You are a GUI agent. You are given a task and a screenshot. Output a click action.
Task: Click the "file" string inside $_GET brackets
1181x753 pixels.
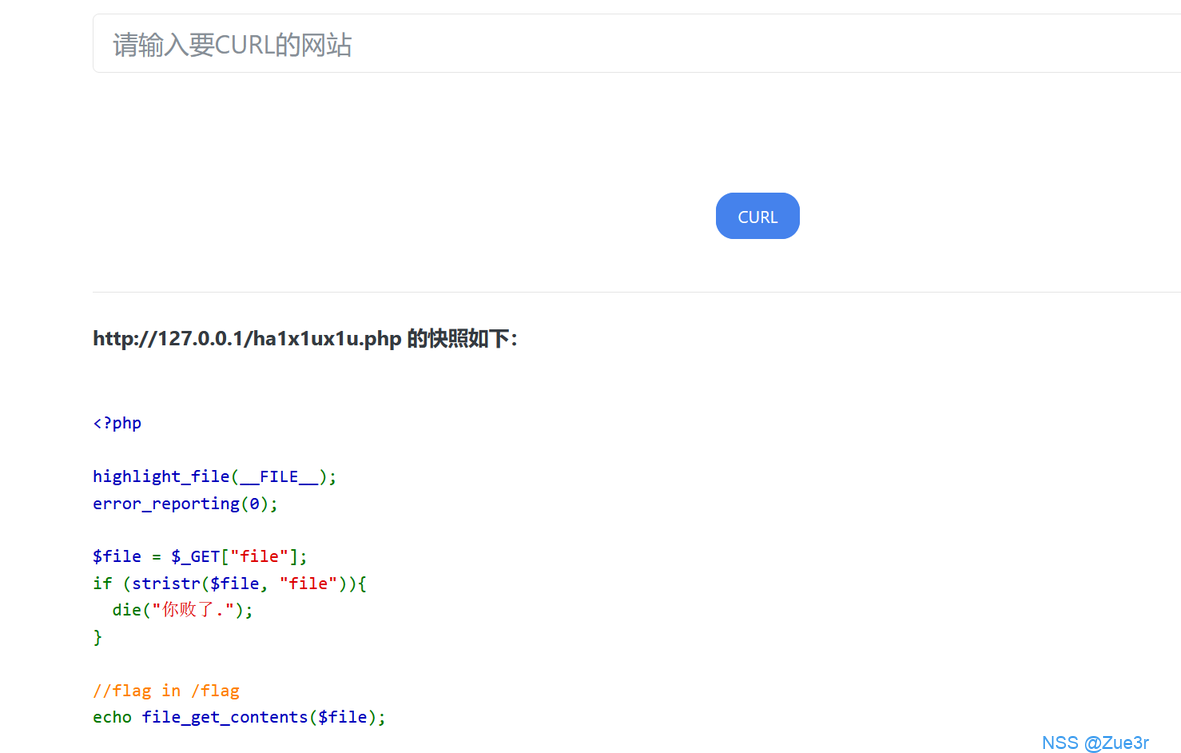[259, 557]
